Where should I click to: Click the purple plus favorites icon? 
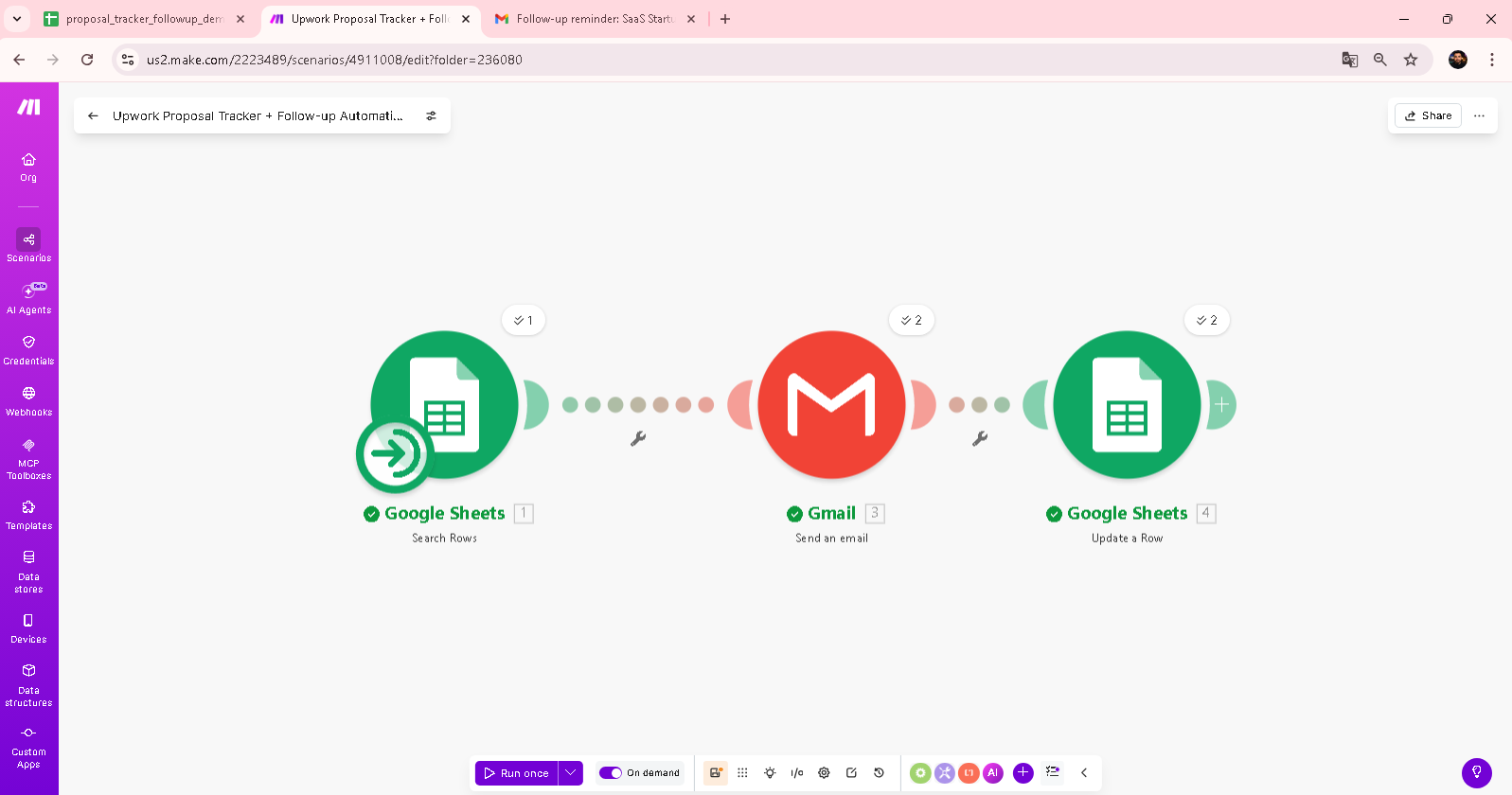pos(1023,772)
